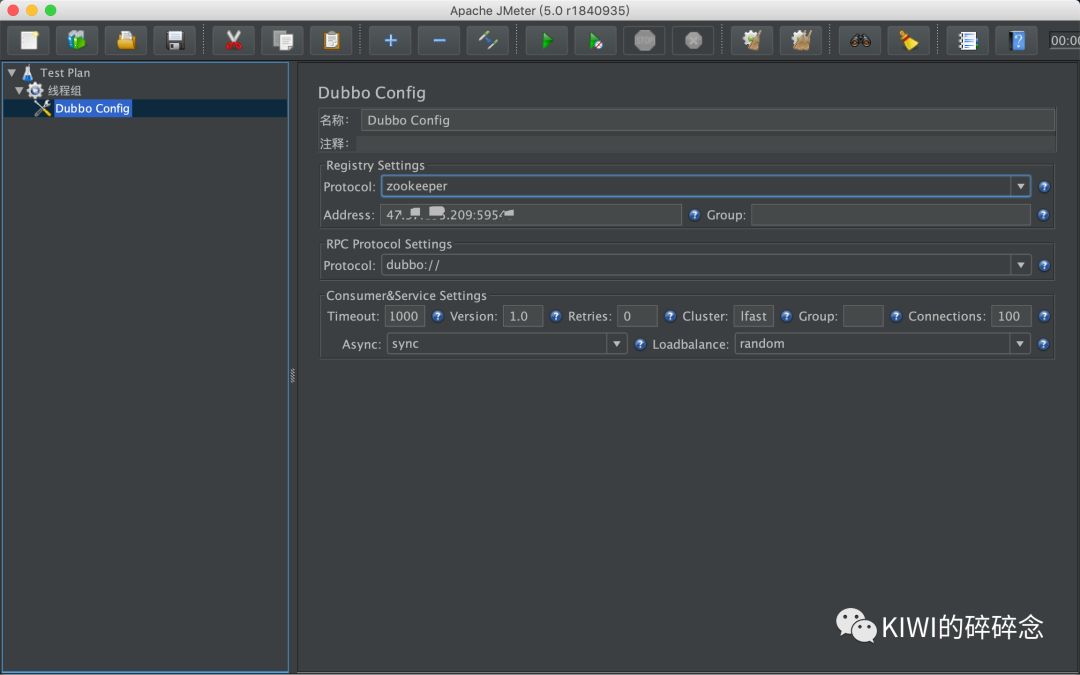Select Dubbo Config tree item
This screenshot has height=675, width=1080.
[92, 108]
